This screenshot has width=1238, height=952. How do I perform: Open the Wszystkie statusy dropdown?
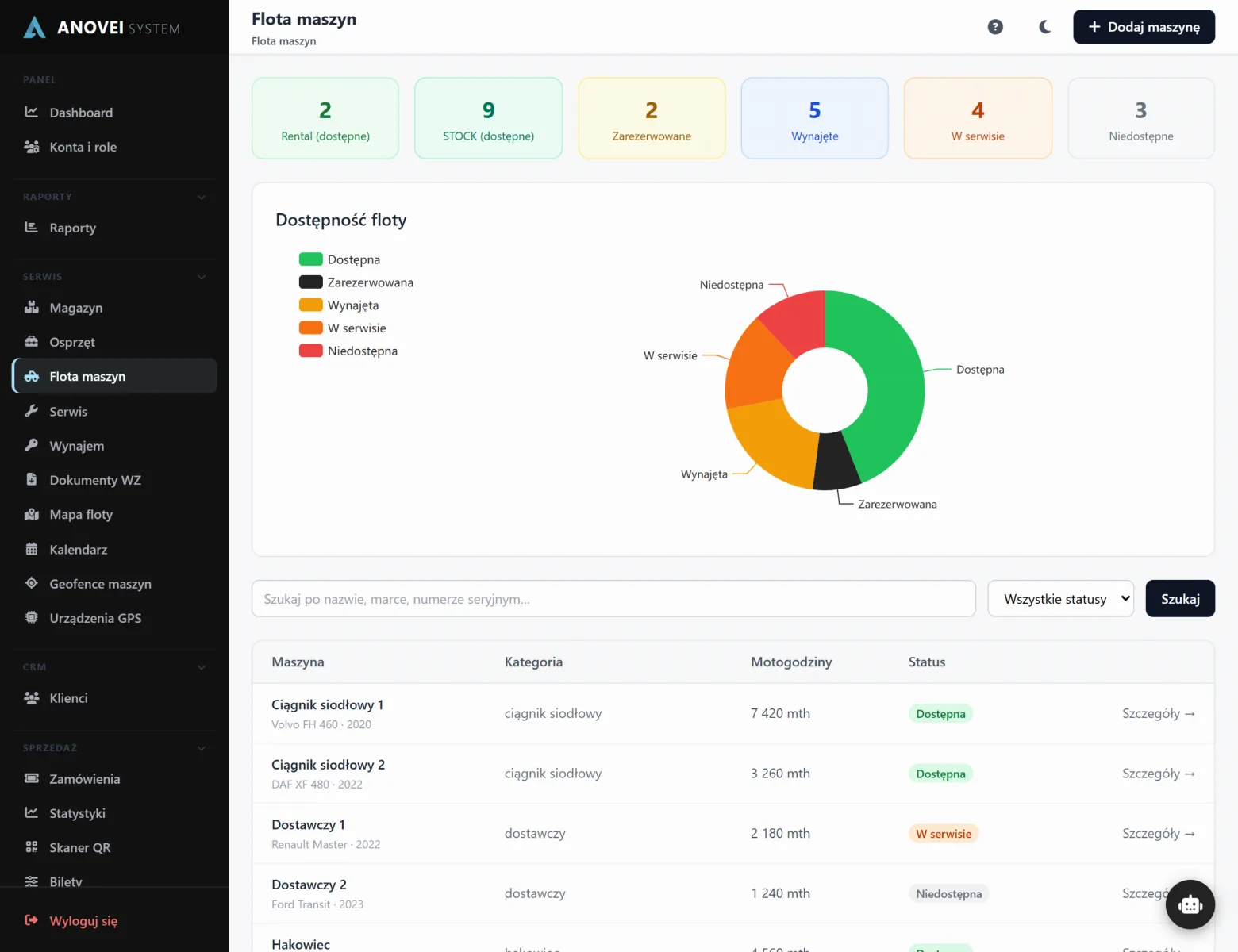click(1060, 599)
